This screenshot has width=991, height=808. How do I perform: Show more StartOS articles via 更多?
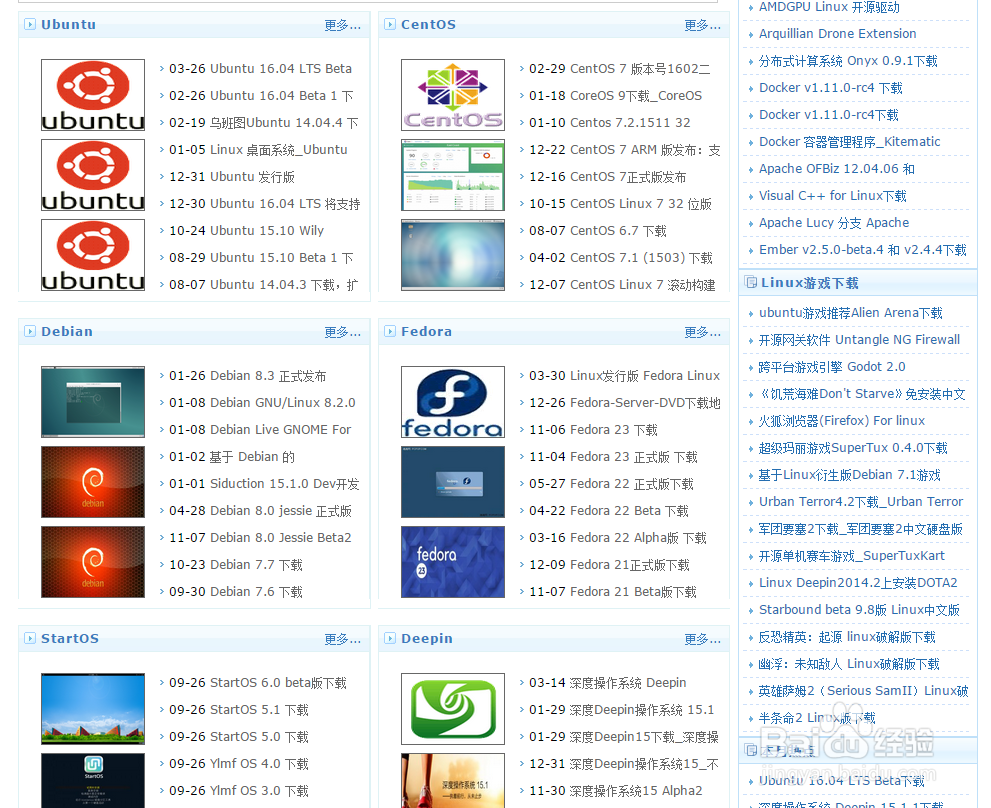tap(343, 639)
